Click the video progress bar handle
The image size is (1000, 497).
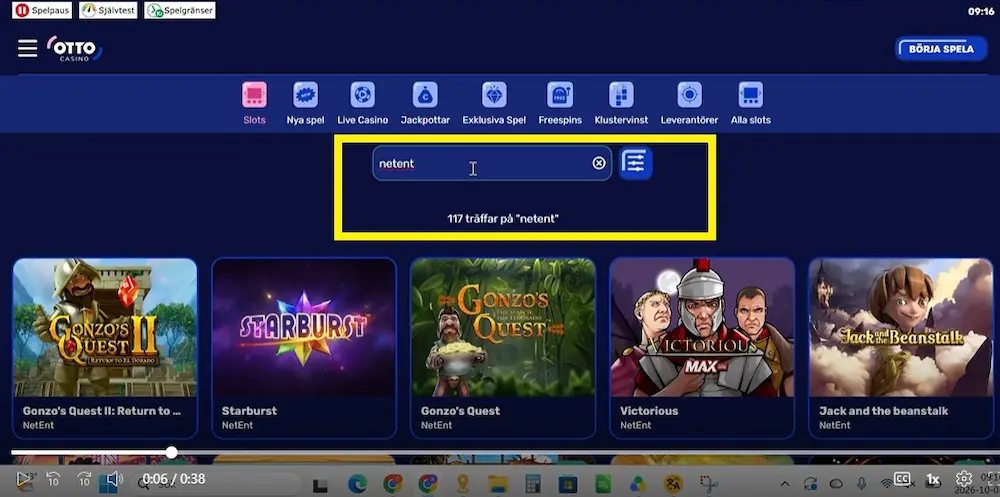pyautogui.click(x=172, y=452)
